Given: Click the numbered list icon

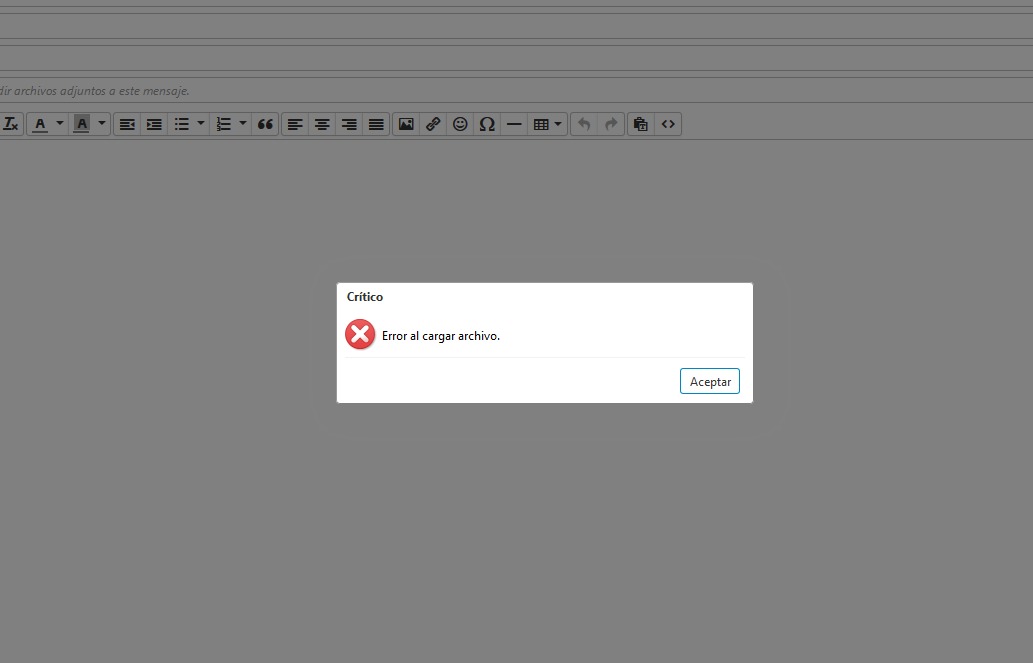Looking at the screenshot, I should pyautogui.click(x=223, y=124).
